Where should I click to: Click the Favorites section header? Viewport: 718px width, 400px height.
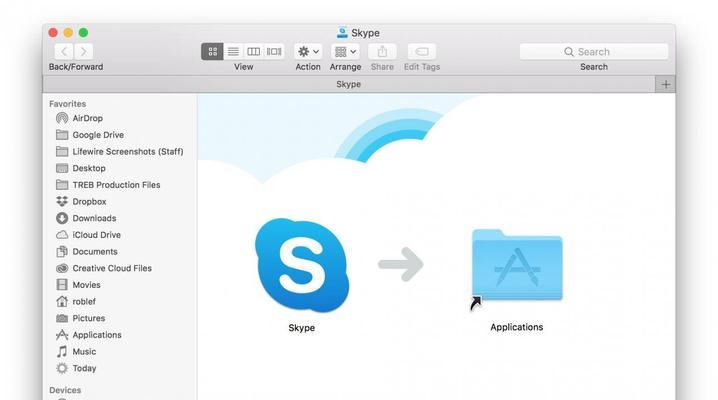pyautogui.click(x=68, y=104)
